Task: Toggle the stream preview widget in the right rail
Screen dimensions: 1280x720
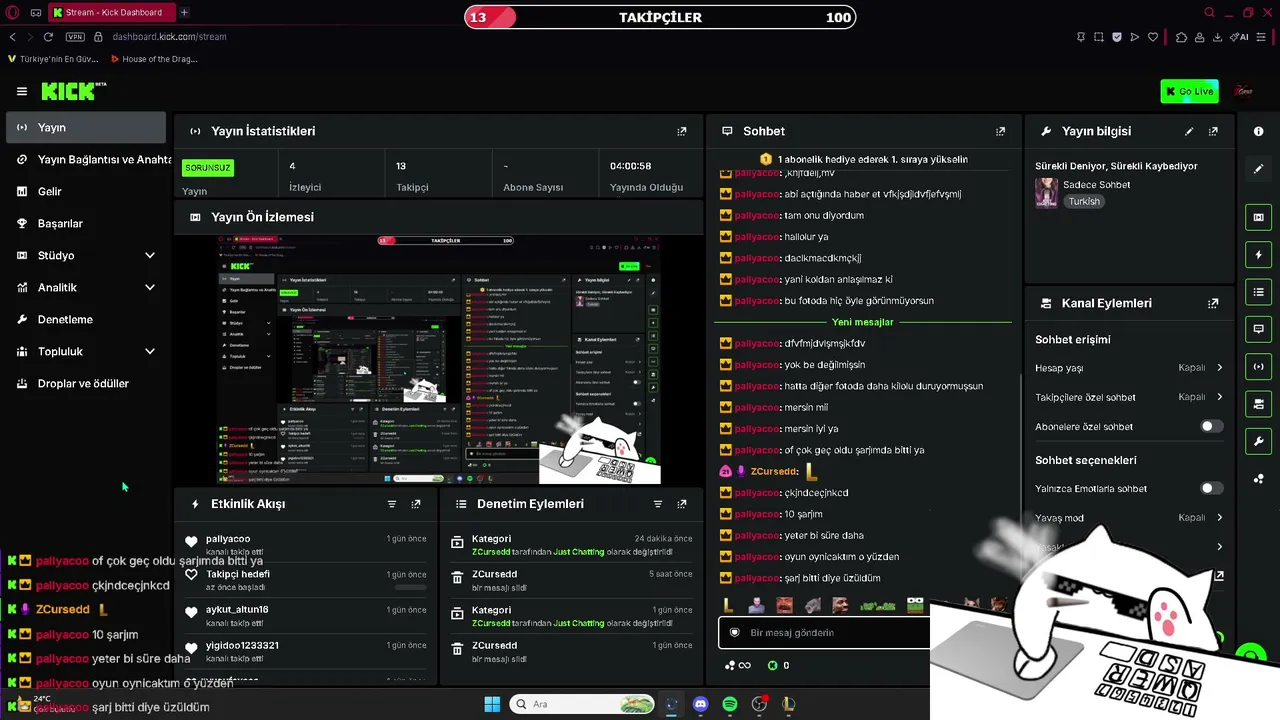Action: tap(1258, 217)
